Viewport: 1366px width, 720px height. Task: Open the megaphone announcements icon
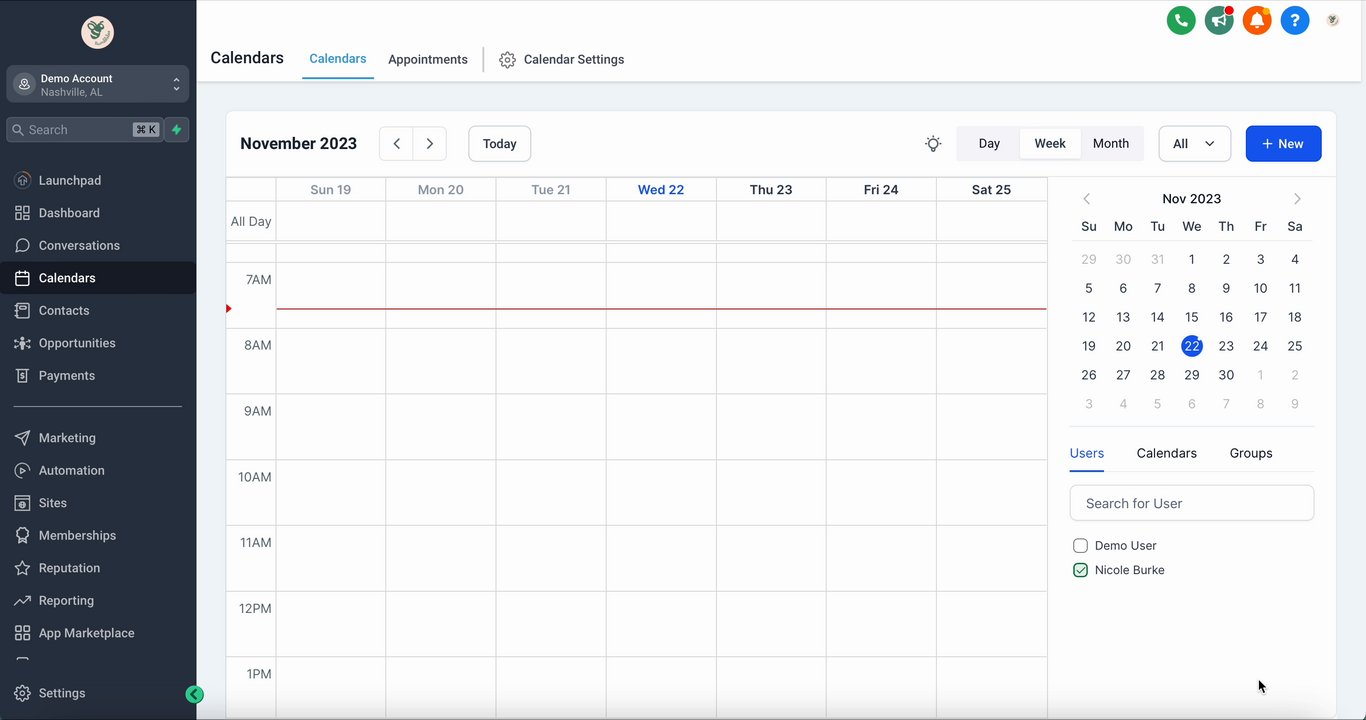pos(1219,20)
